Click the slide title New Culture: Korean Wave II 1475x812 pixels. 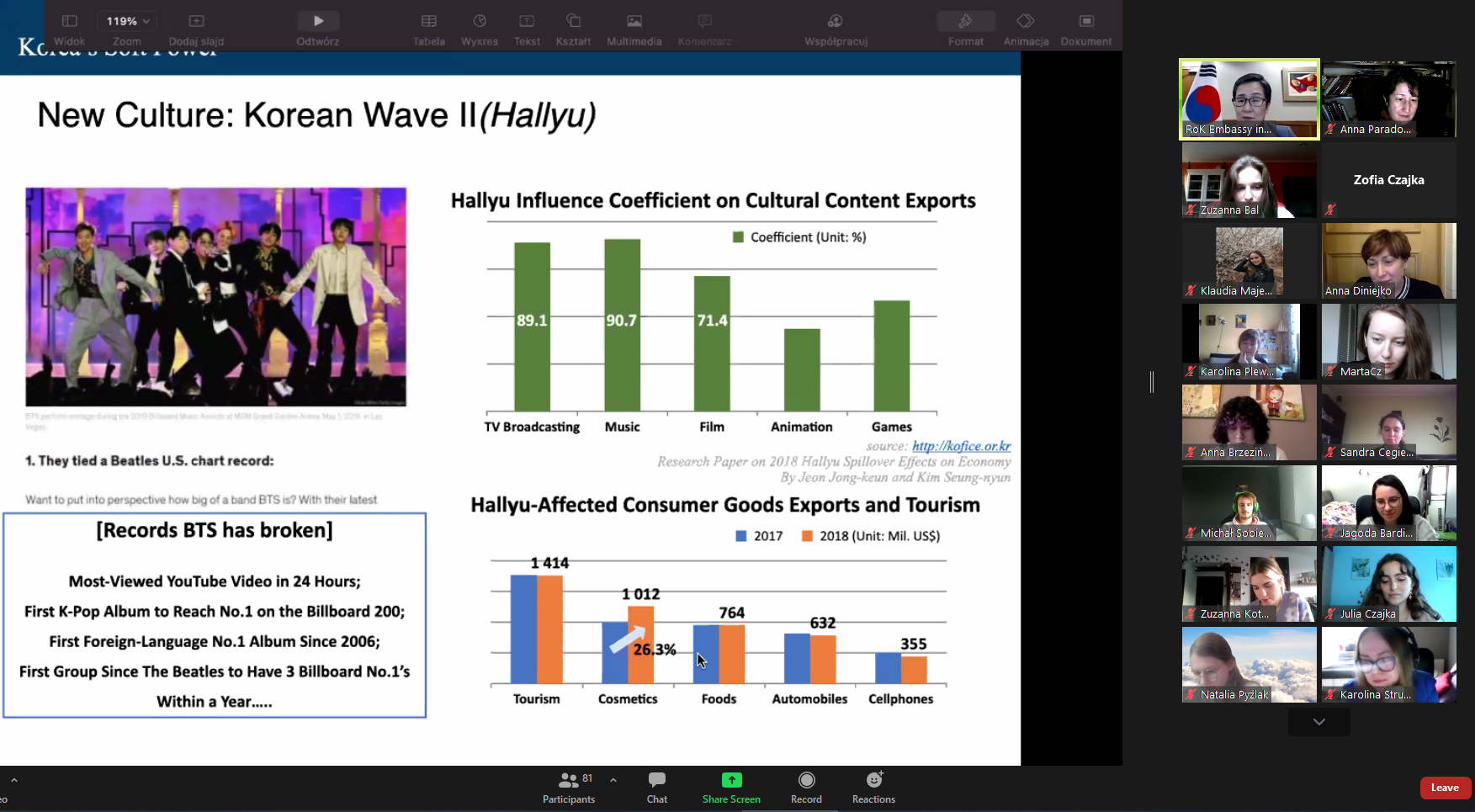coord(316,115)
